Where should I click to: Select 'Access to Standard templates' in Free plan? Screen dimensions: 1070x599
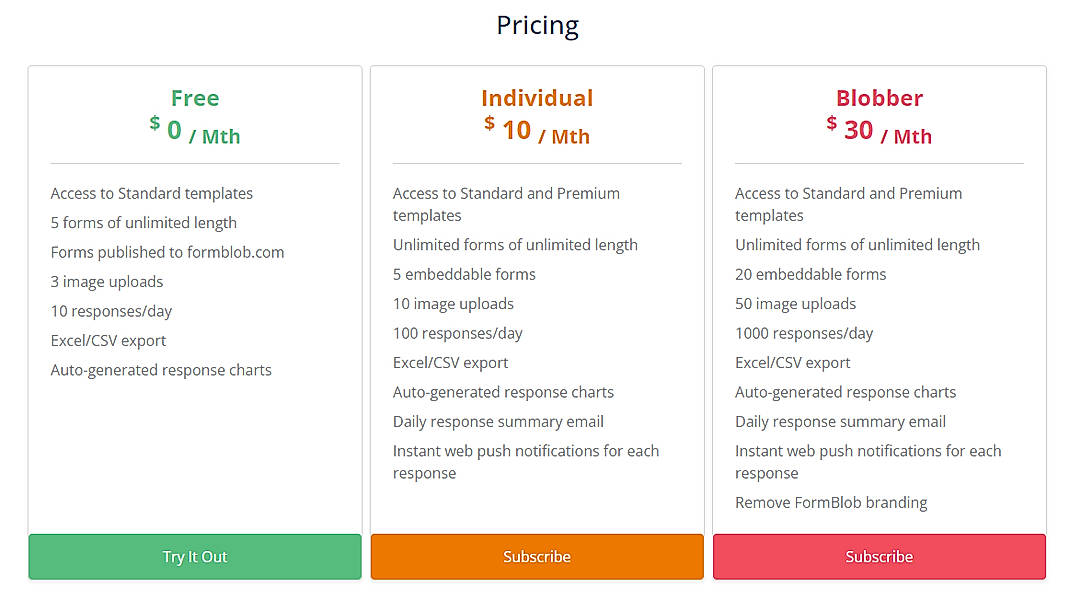(x=151, y=193)
